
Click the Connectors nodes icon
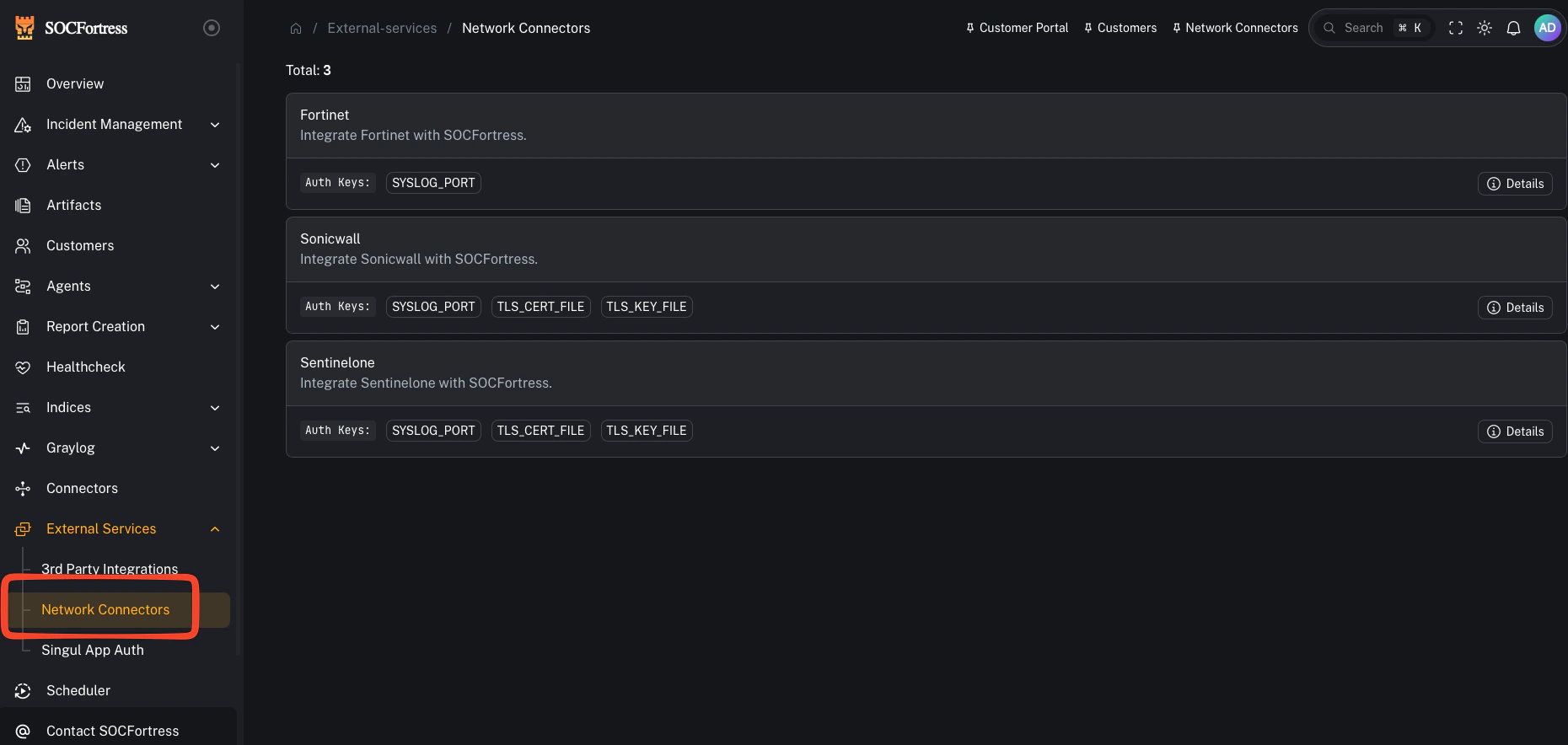23,489
